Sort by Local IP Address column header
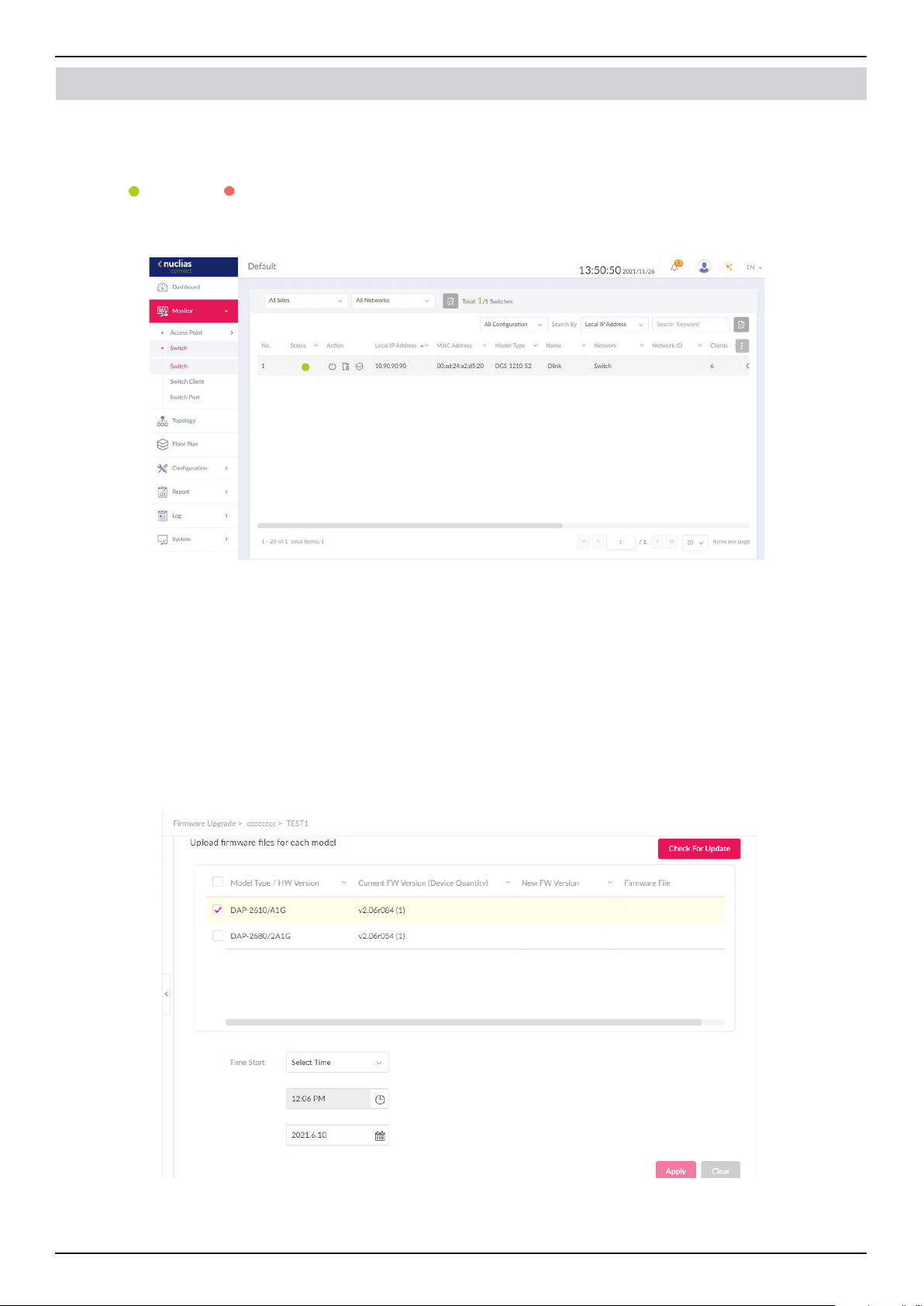The height and width of the screenshot is (1306, 924). [x=396, y=346]
